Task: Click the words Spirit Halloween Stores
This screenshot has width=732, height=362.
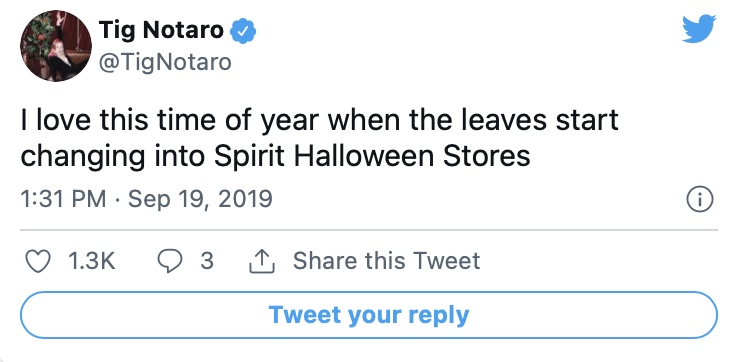Action: click(372, 156)
